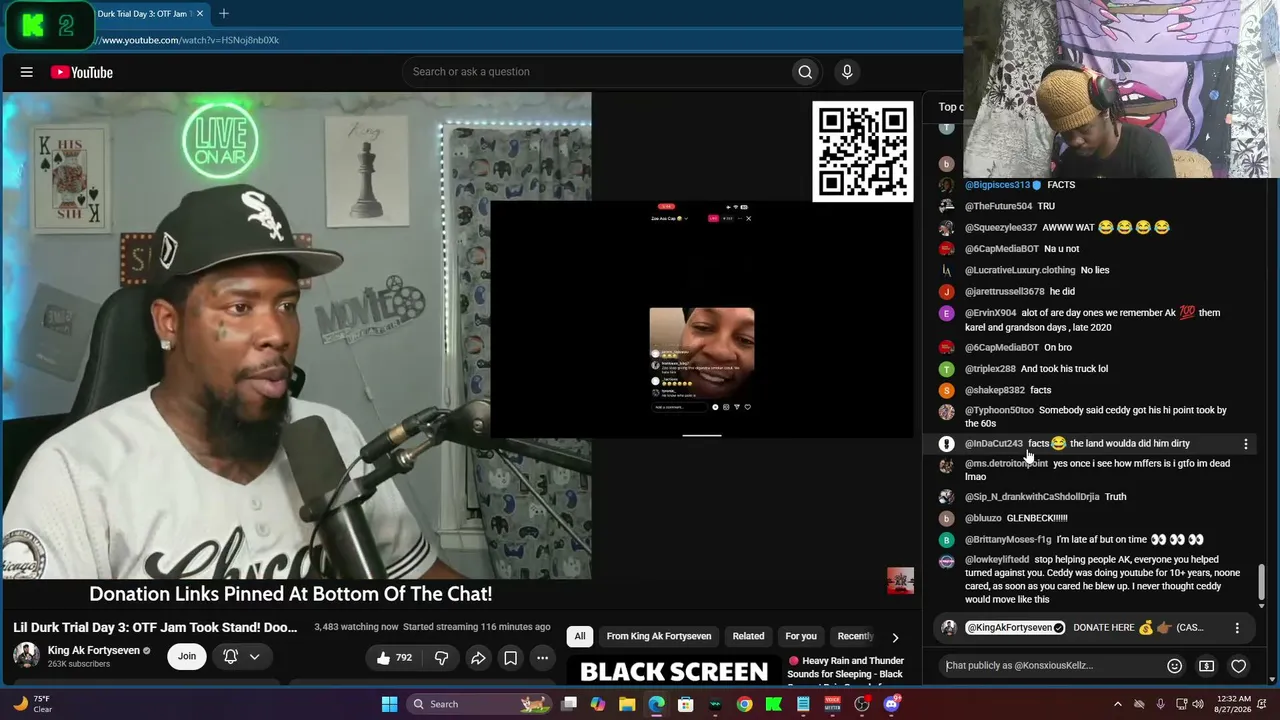This screenshot has width=1280, height=720.
Task: Open the Windows Start menu
Action: [389, 704]
